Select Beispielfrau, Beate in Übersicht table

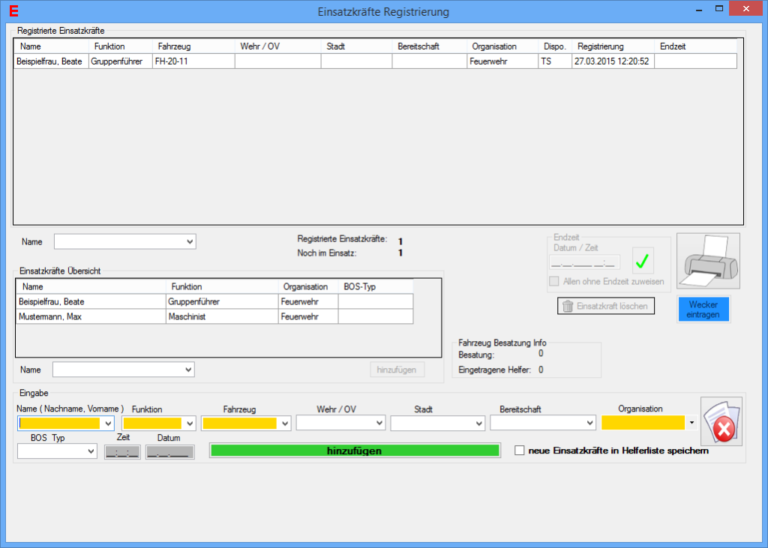[91, 302]
